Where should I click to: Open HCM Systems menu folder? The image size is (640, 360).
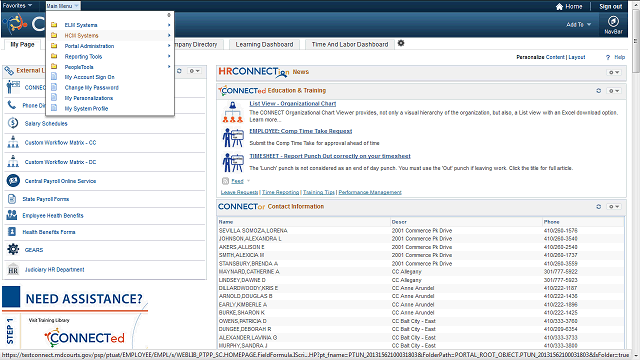(x=81, y=36)
